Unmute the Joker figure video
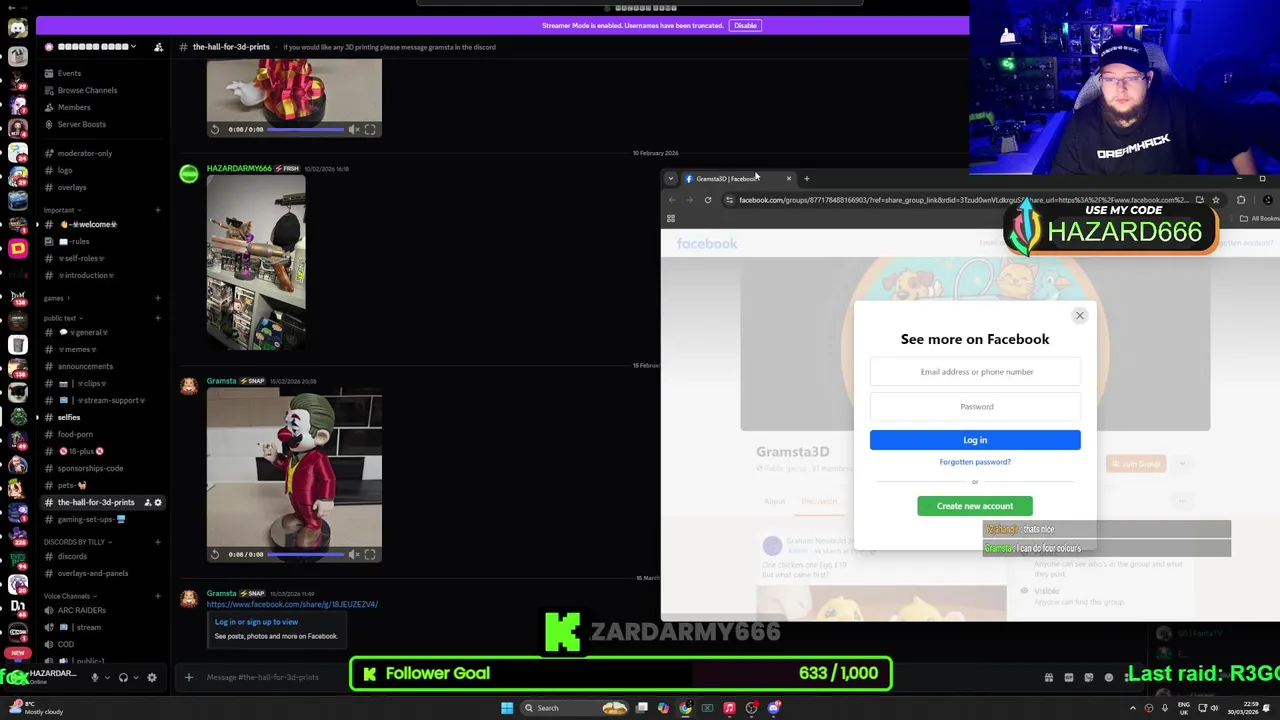The width and height of the screenshot is (1280, 720). pos(353,554)
